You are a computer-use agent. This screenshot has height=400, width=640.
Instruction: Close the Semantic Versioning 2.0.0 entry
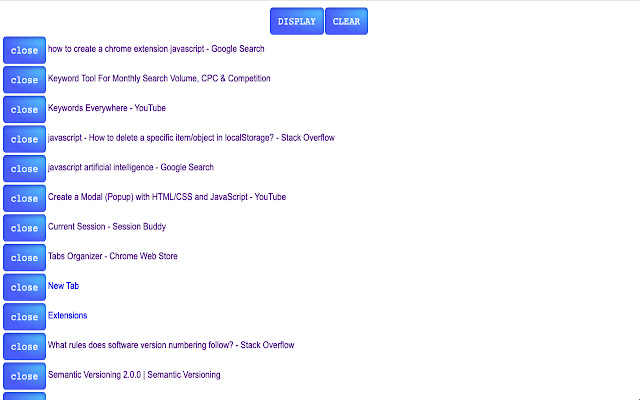24,376
